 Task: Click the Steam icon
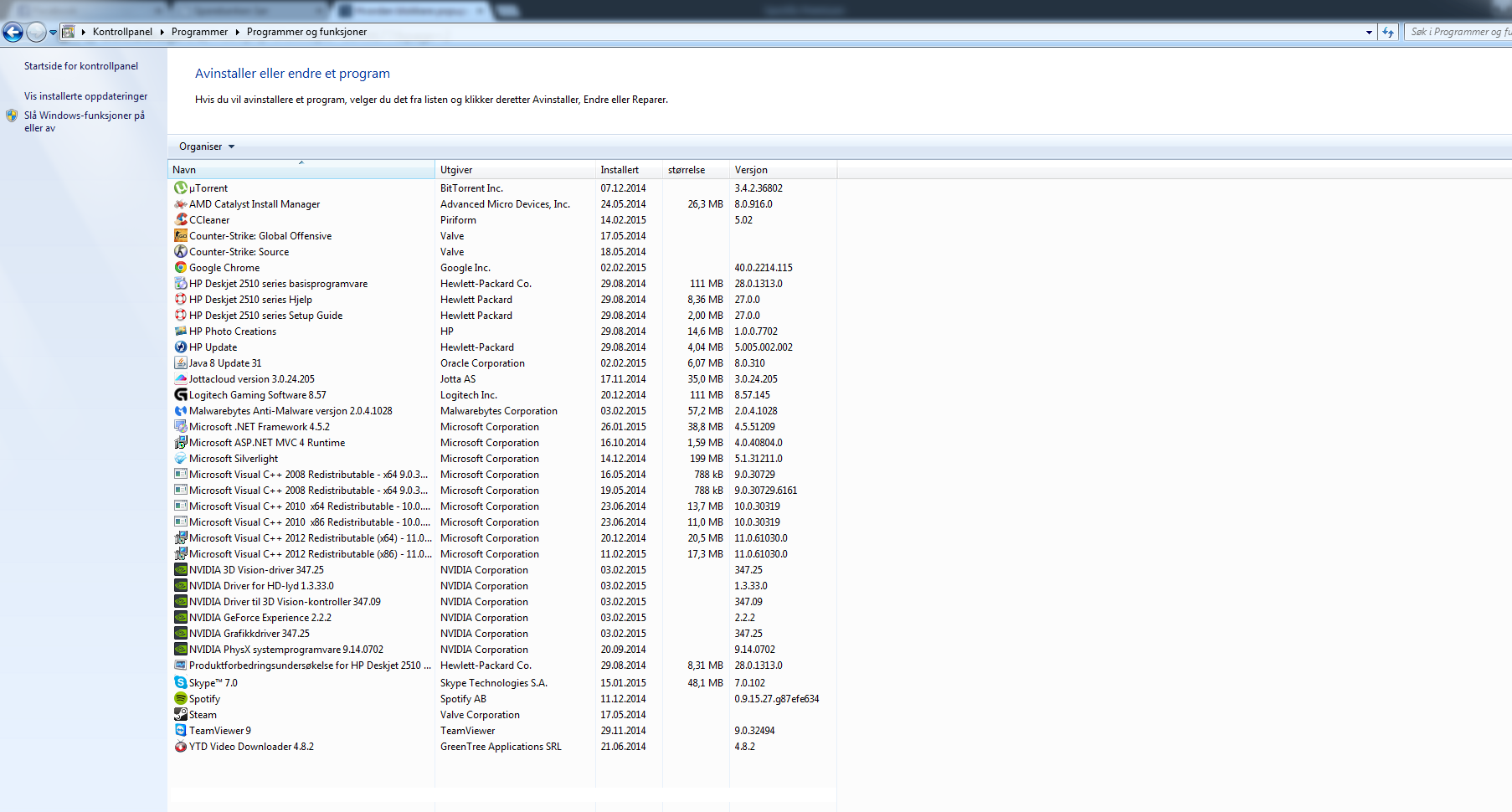point(180,715)
